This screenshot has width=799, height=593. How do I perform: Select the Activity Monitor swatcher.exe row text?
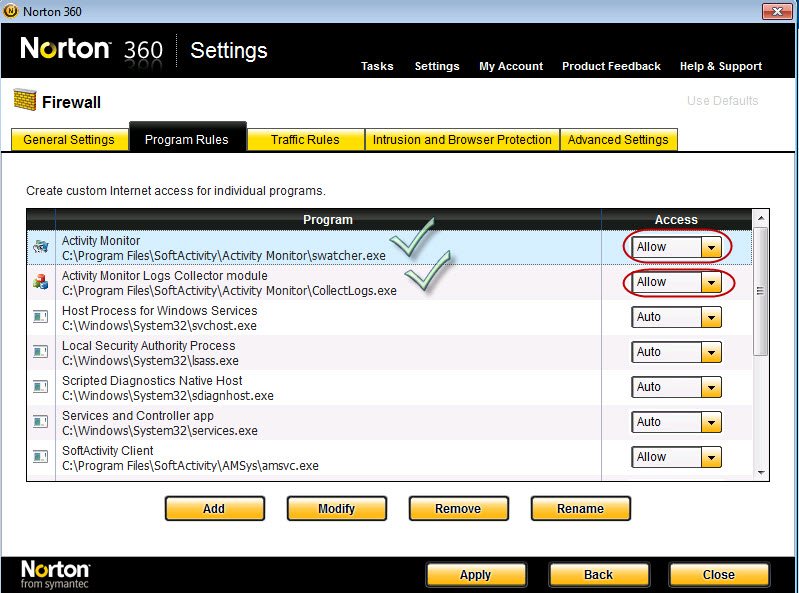(x=224, y=248)
